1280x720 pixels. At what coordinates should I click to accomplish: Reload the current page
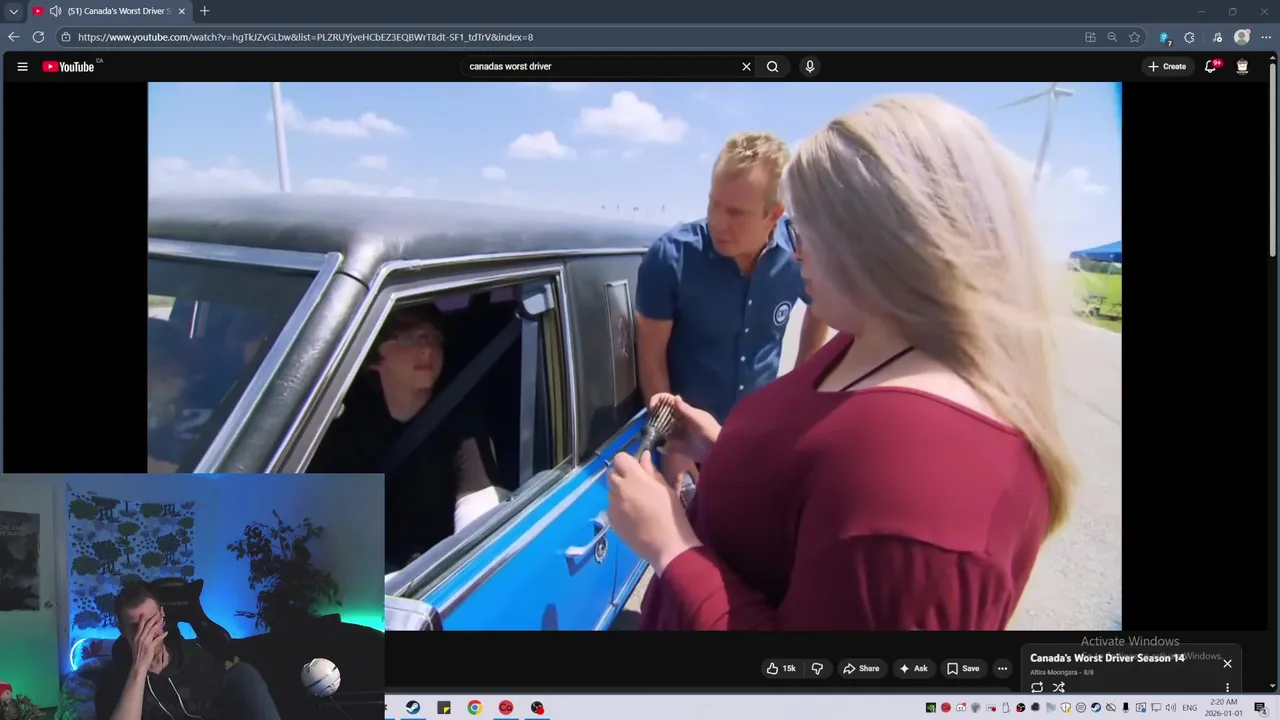coord(38,37)
